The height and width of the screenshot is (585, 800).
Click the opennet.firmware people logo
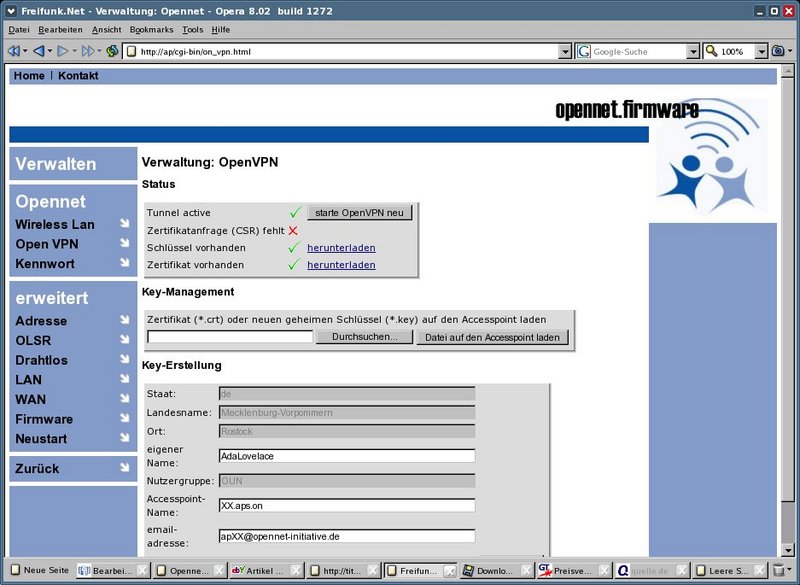click(711, 156)
